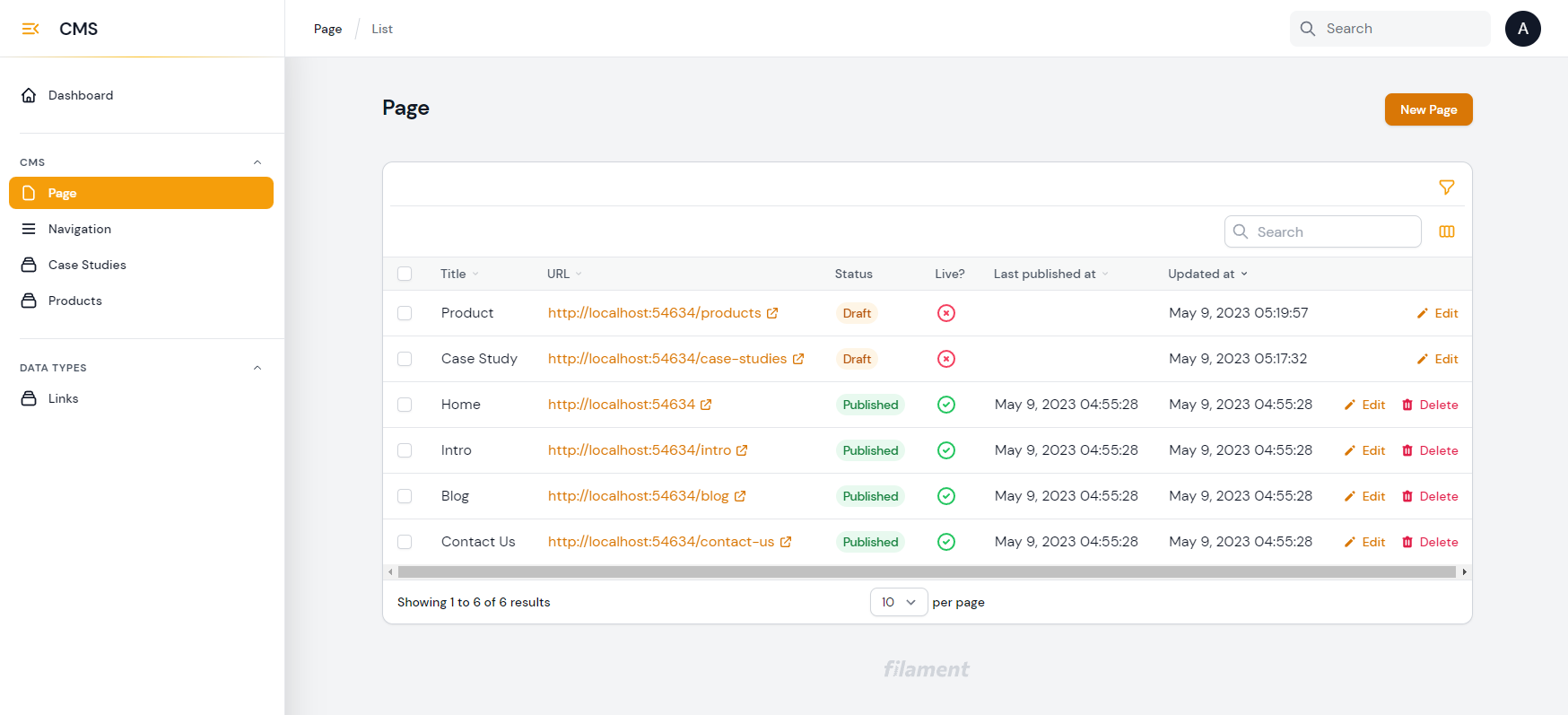Click the scrollbar right arrow under the table
This screenshot has height=715, width=1568.
tap(1465, 571)
